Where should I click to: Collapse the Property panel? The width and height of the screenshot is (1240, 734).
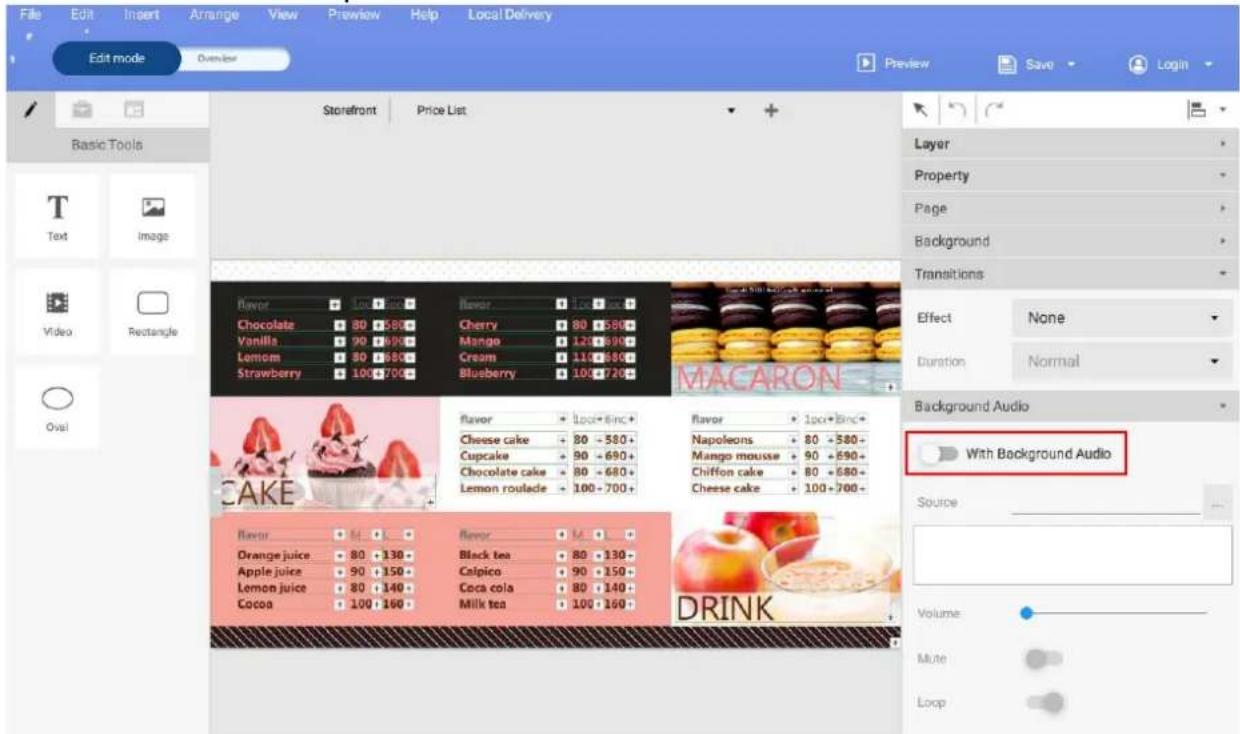click(x=1070, y=176)
